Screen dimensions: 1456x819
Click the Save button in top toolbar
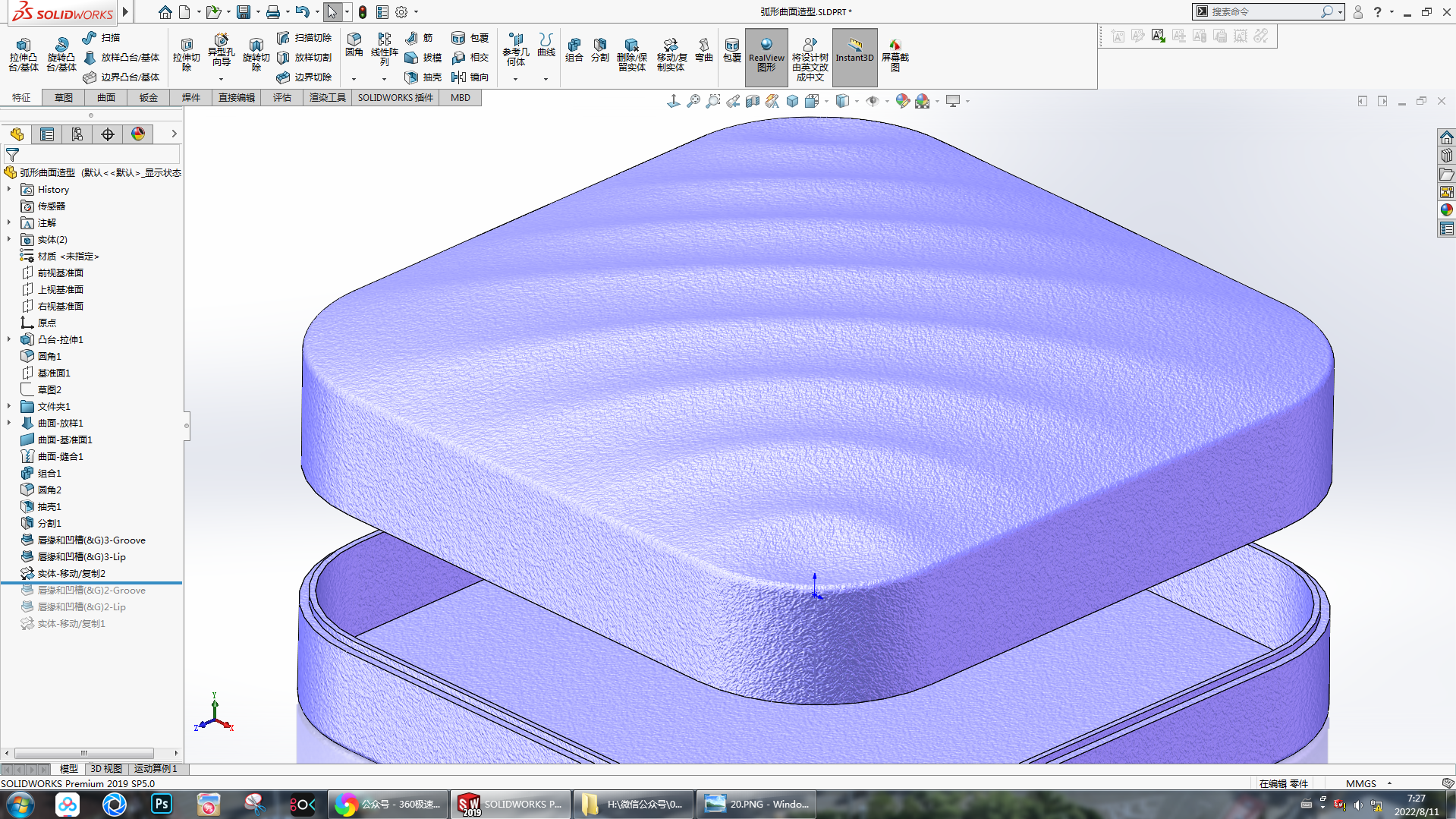pos(244,12)
